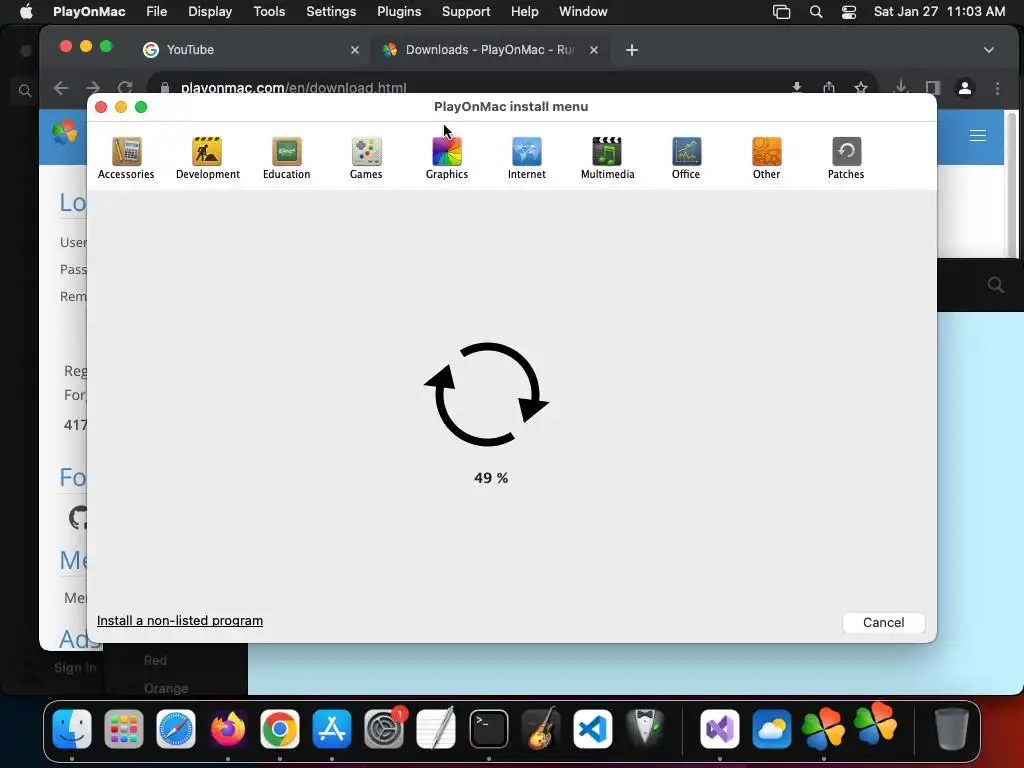The width and height of the screenshot is (1024, 768).
Task: Open the Support menu
Action: [x=466, y=11]
